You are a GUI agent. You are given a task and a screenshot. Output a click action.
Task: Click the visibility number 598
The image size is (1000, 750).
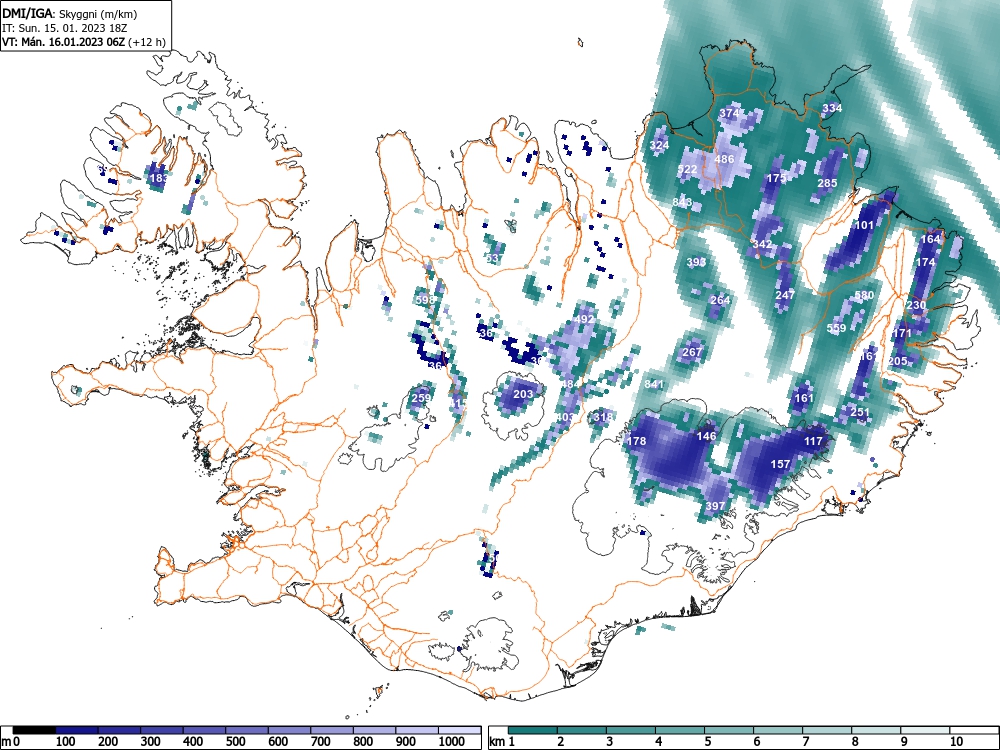pos(425,300)
